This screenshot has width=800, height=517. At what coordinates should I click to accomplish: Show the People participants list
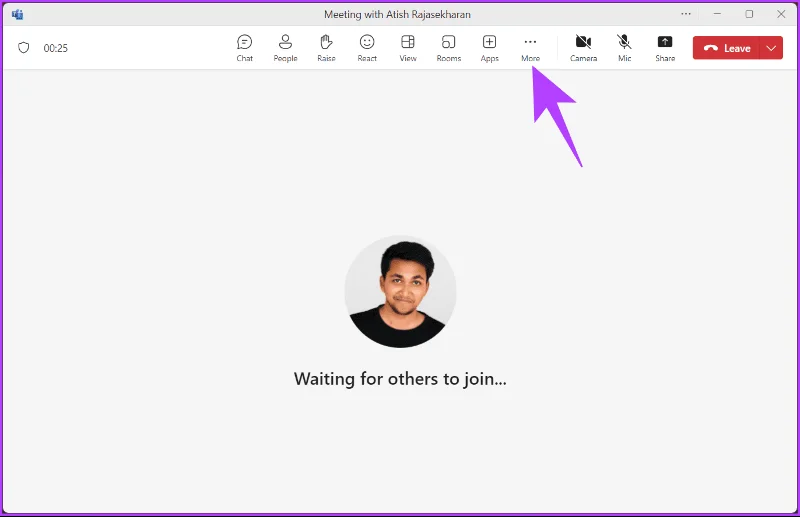[285, 48]
